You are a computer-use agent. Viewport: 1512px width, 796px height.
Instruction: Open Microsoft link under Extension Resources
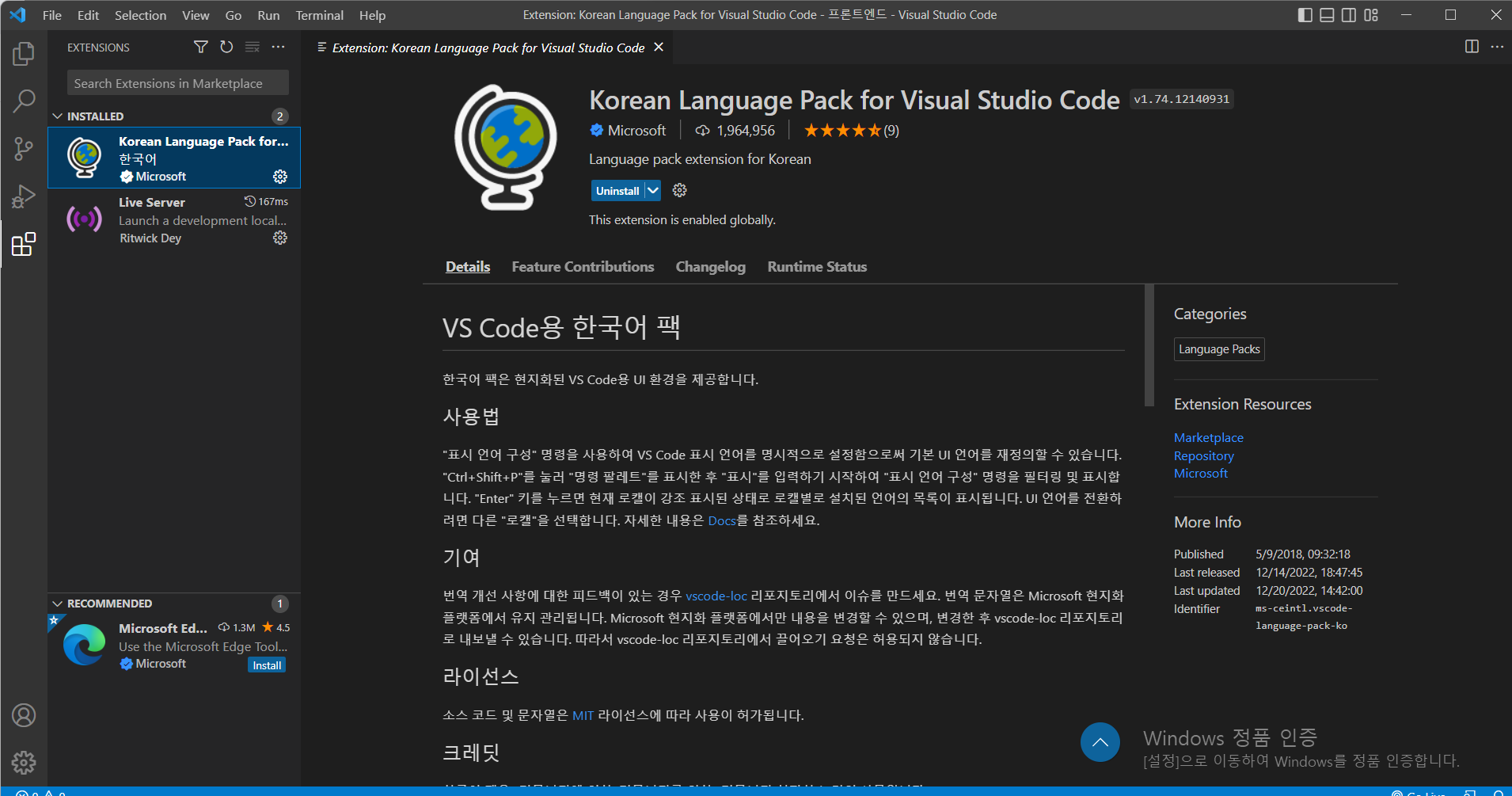(x=1201, y=473)
